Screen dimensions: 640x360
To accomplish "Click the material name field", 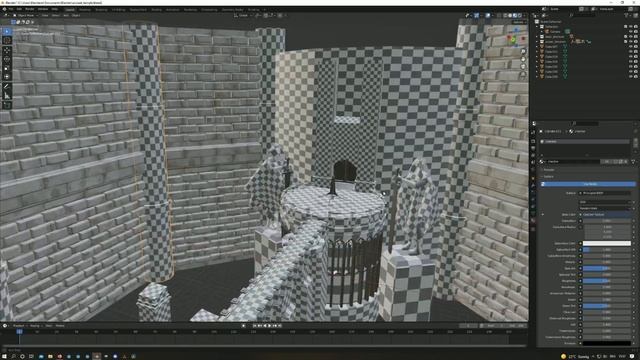I will [575, 162].
